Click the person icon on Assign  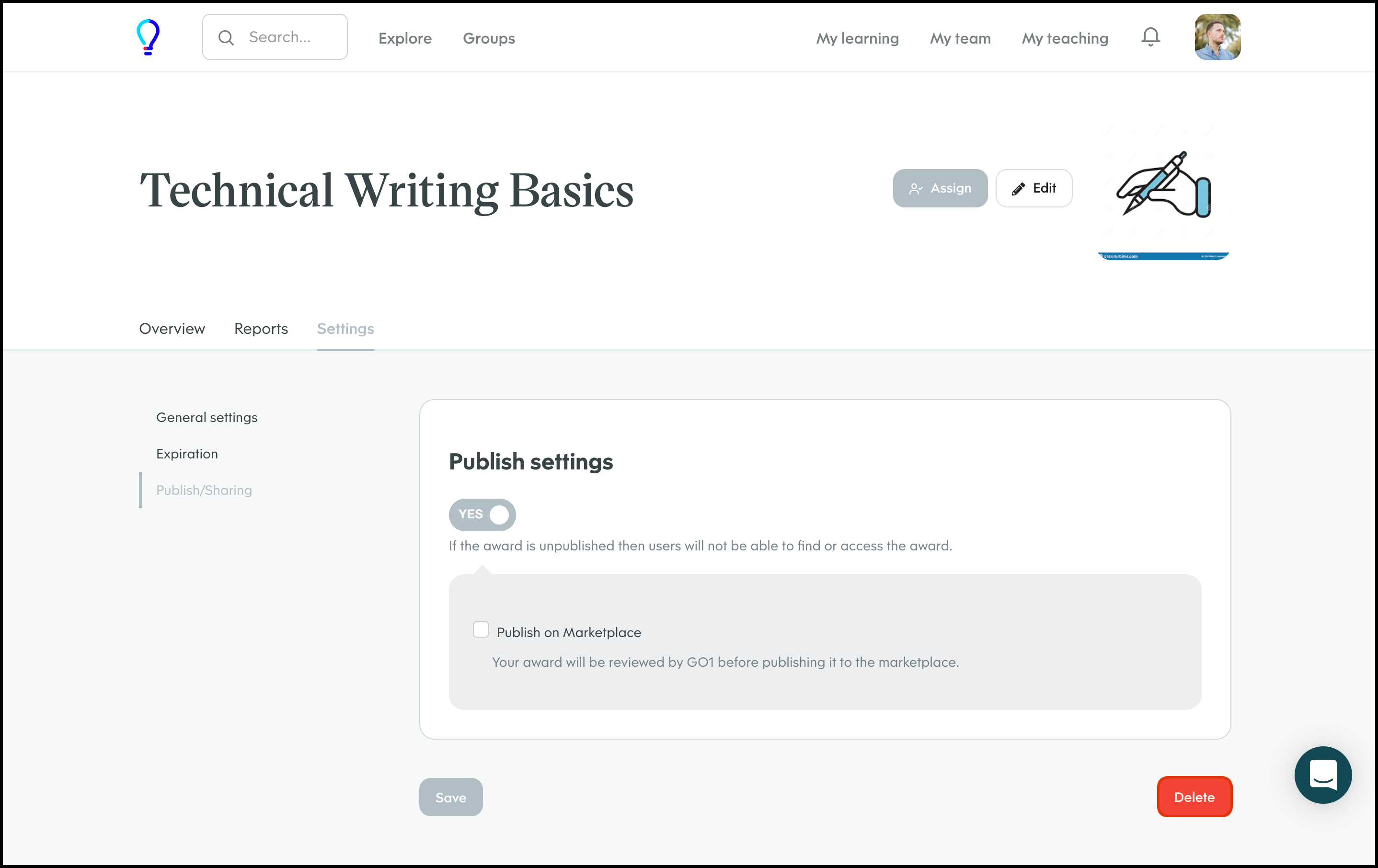click(x=916, y=189)
